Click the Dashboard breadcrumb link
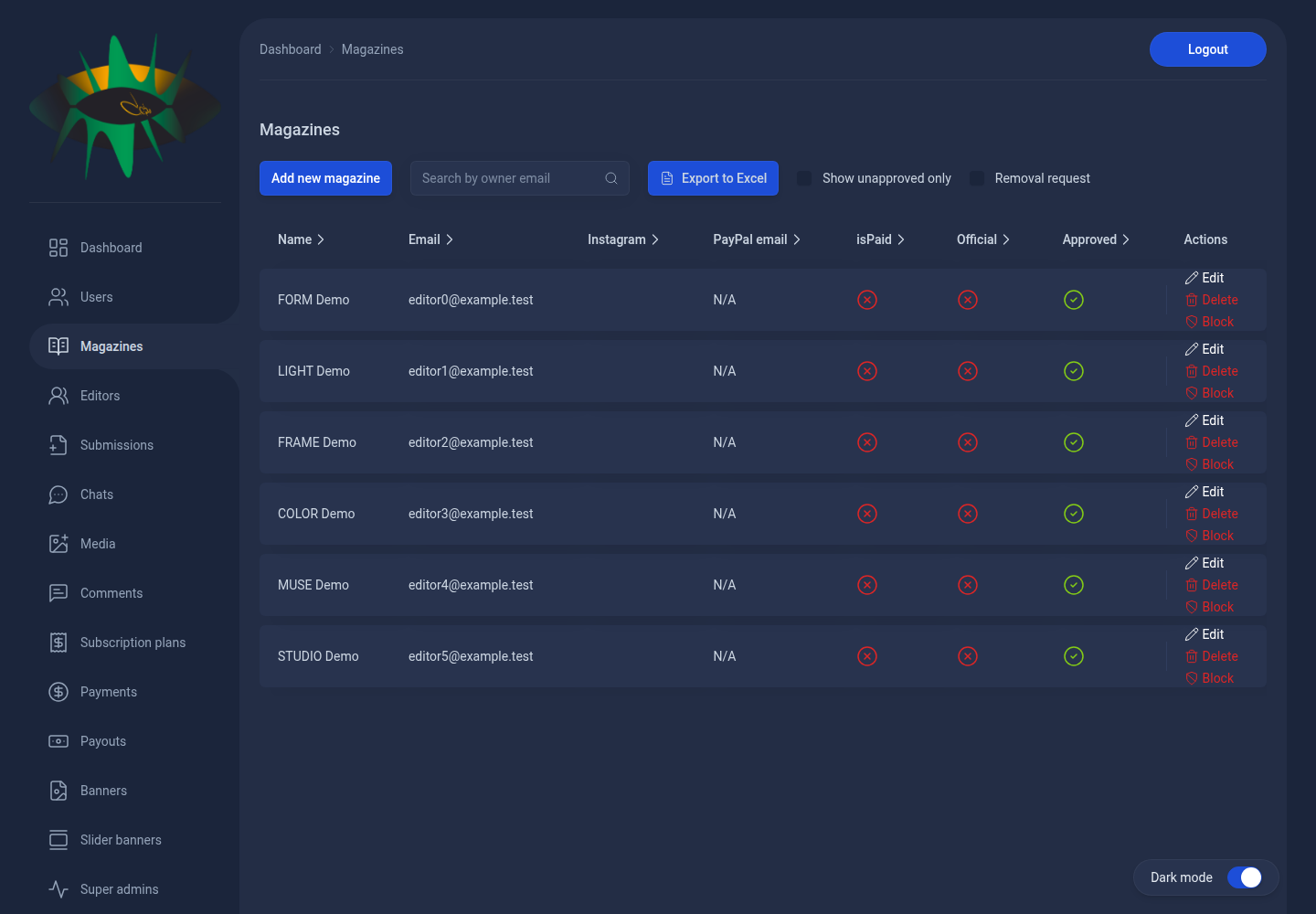The image size is (1316, 914). (x=291, y=49)
